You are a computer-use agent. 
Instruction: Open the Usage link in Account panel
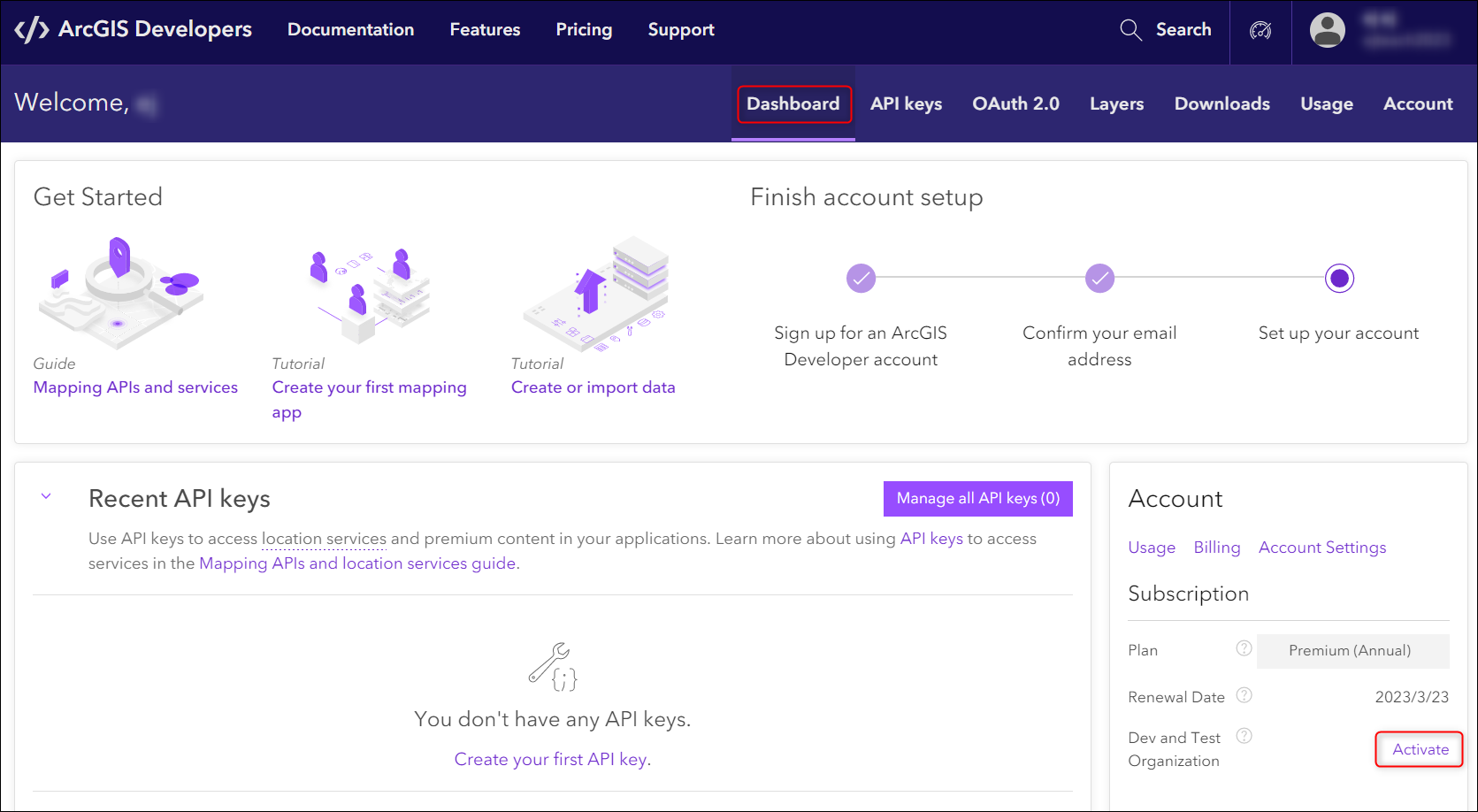pos(1152,548)
